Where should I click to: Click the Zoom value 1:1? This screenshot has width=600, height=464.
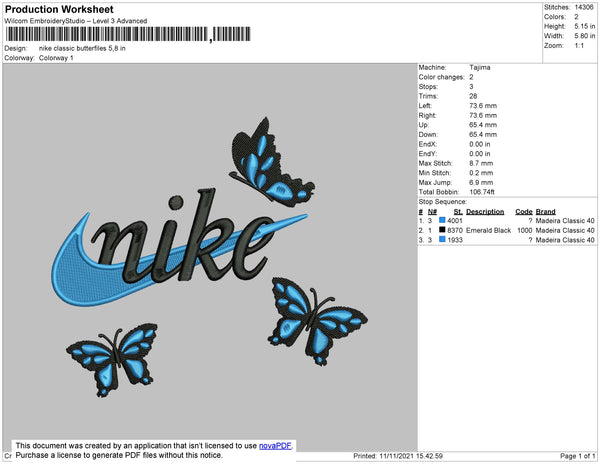click(579, 46)
